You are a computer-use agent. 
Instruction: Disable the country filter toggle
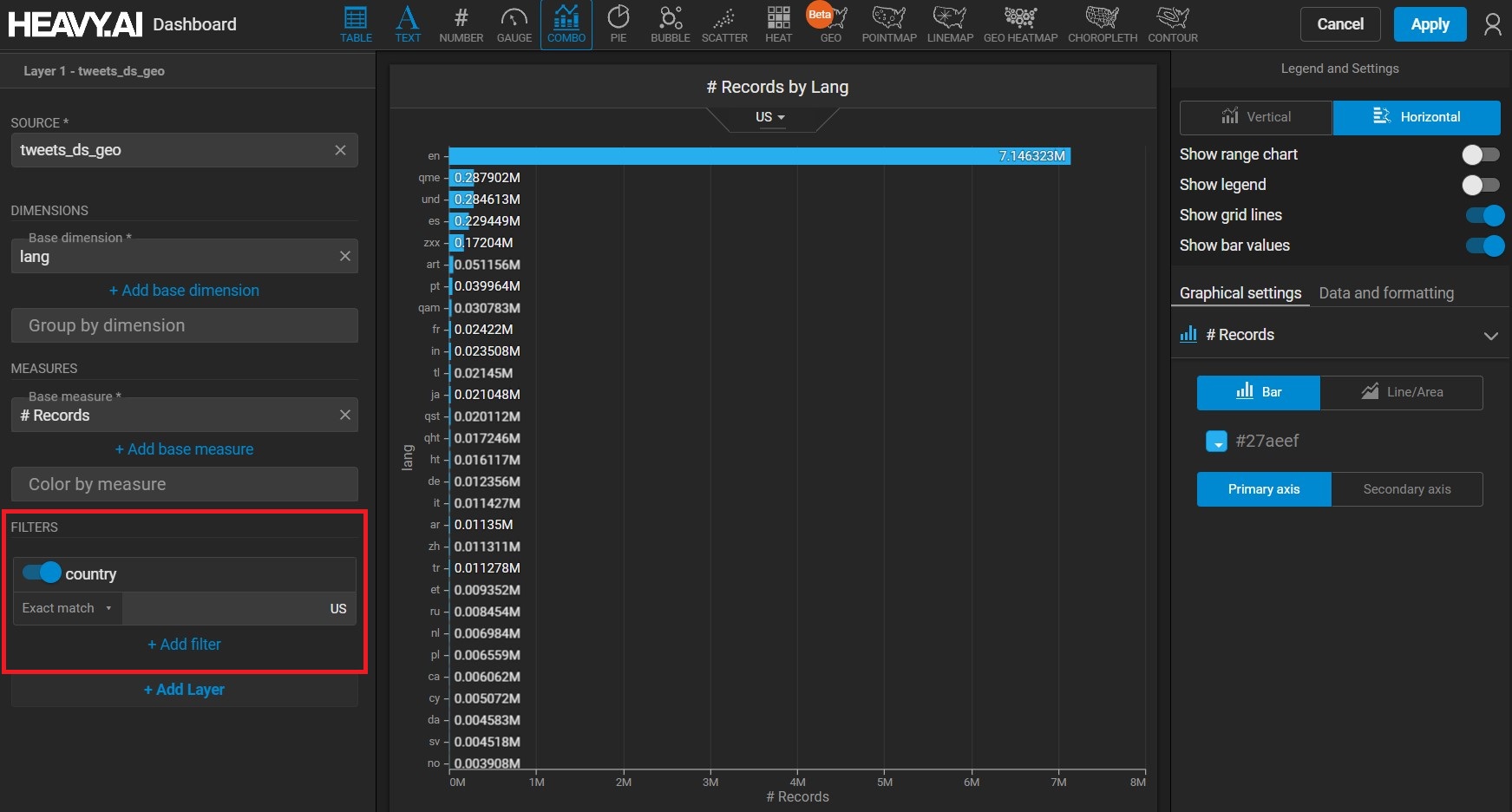[42, 573]
